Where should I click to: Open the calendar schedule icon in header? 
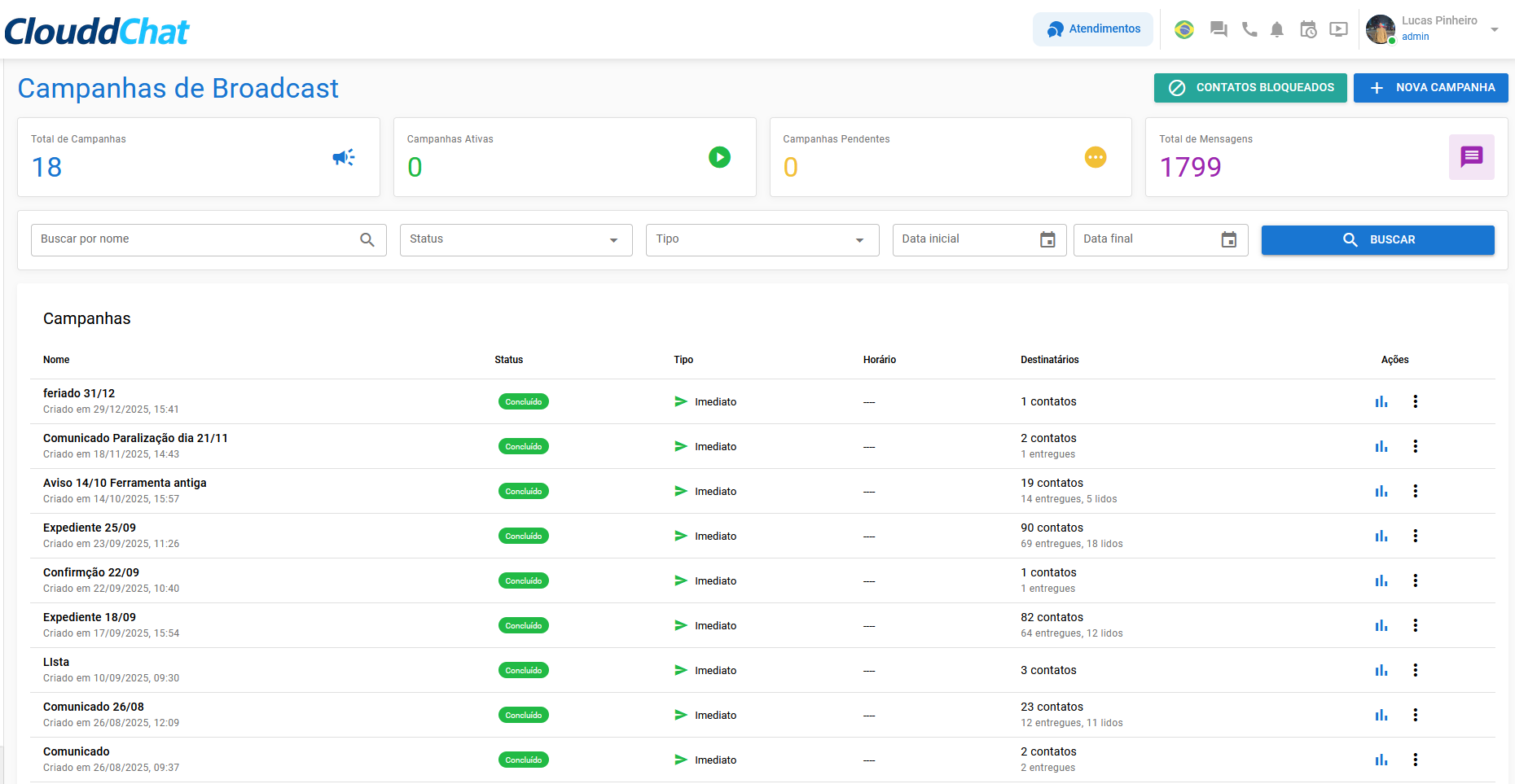coord(1308,30)
